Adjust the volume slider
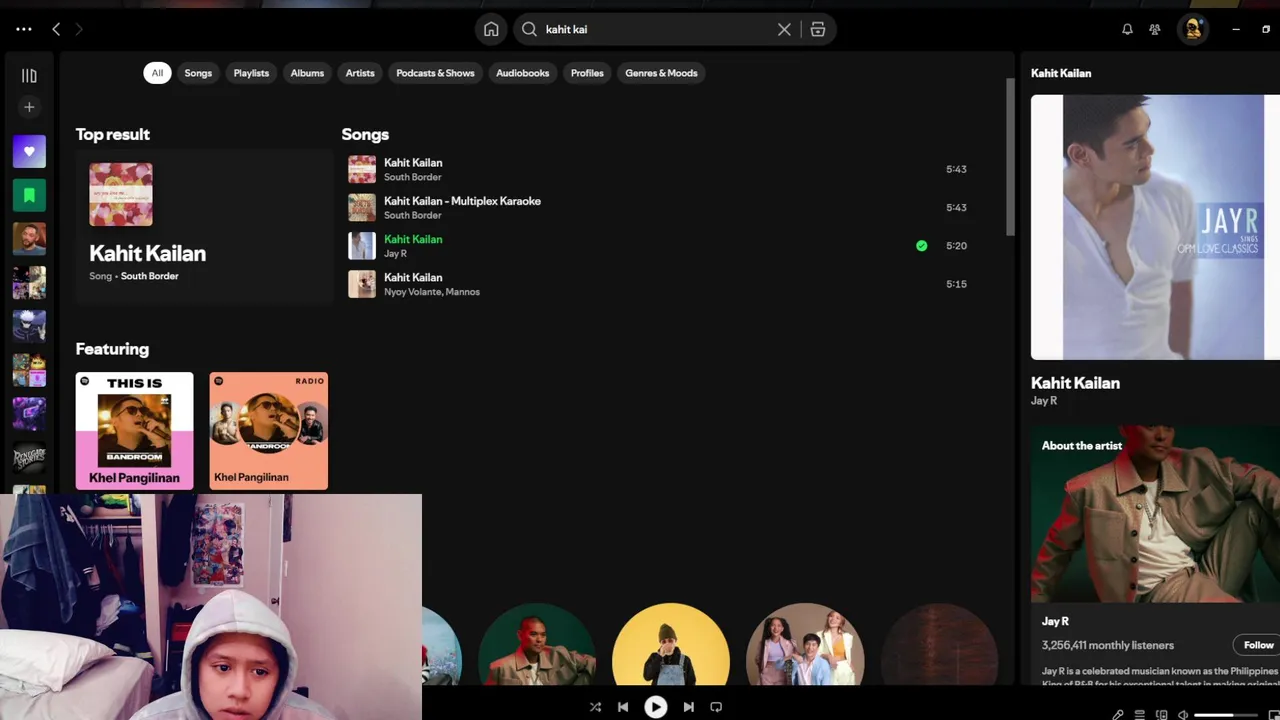Screen dimensions: 1280x720 pos(1226,715)
